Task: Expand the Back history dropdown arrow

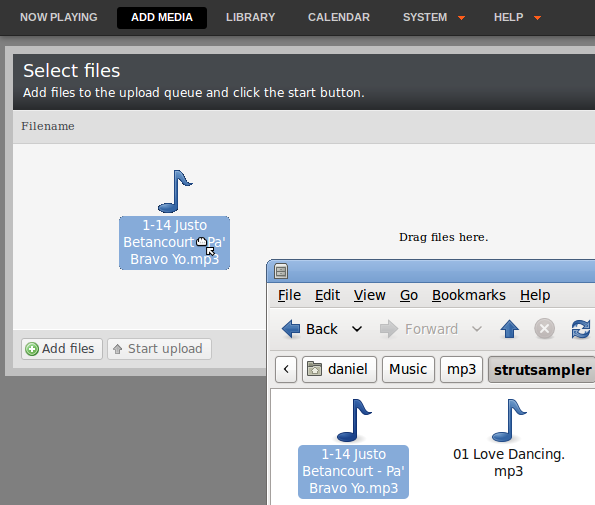Action: point(357,329)
